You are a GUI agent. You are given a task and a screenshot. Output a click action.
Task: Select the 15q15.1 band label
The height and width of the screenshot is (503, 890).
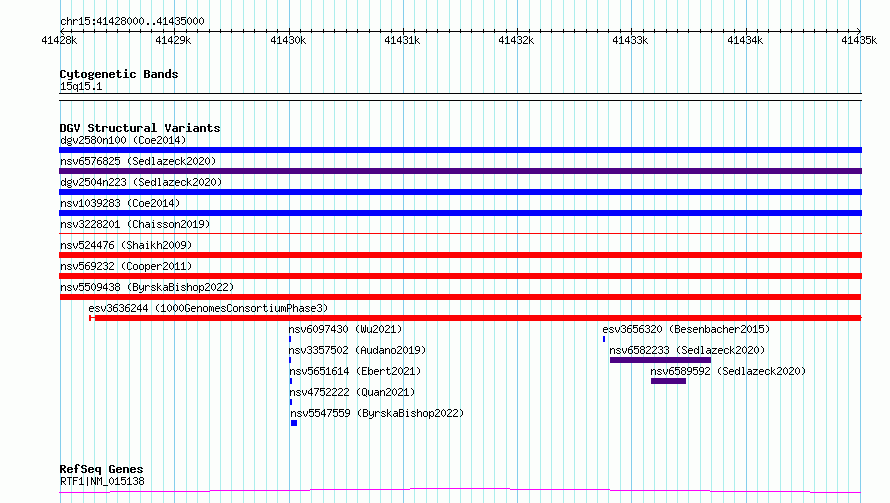81,86
